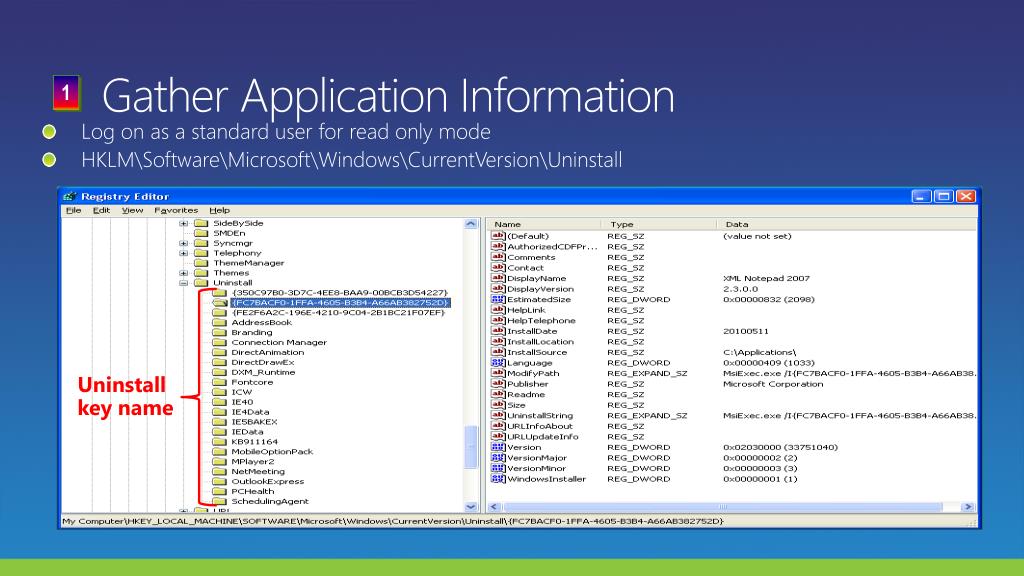1024x576 pixels.
Task: Click the Branding folder icon
Action: click(219, 332)
